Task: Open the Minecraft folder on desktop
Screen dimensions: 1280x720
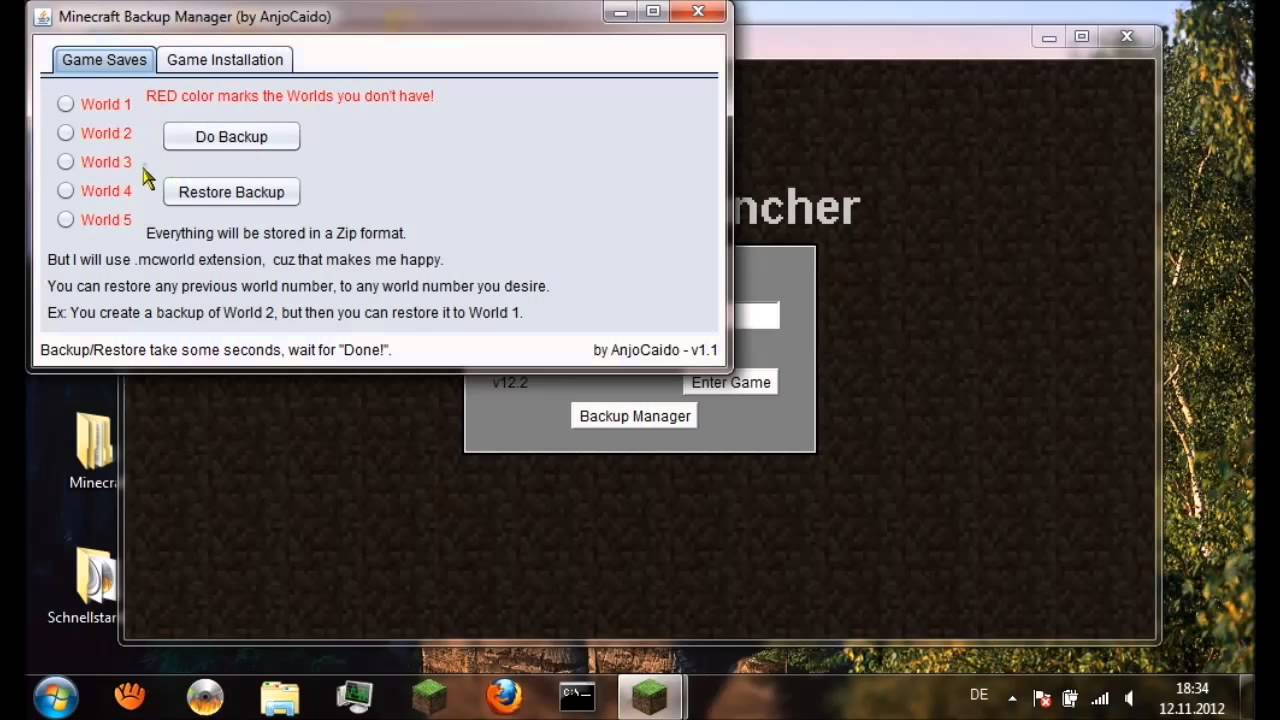Action: pos(96,452)
